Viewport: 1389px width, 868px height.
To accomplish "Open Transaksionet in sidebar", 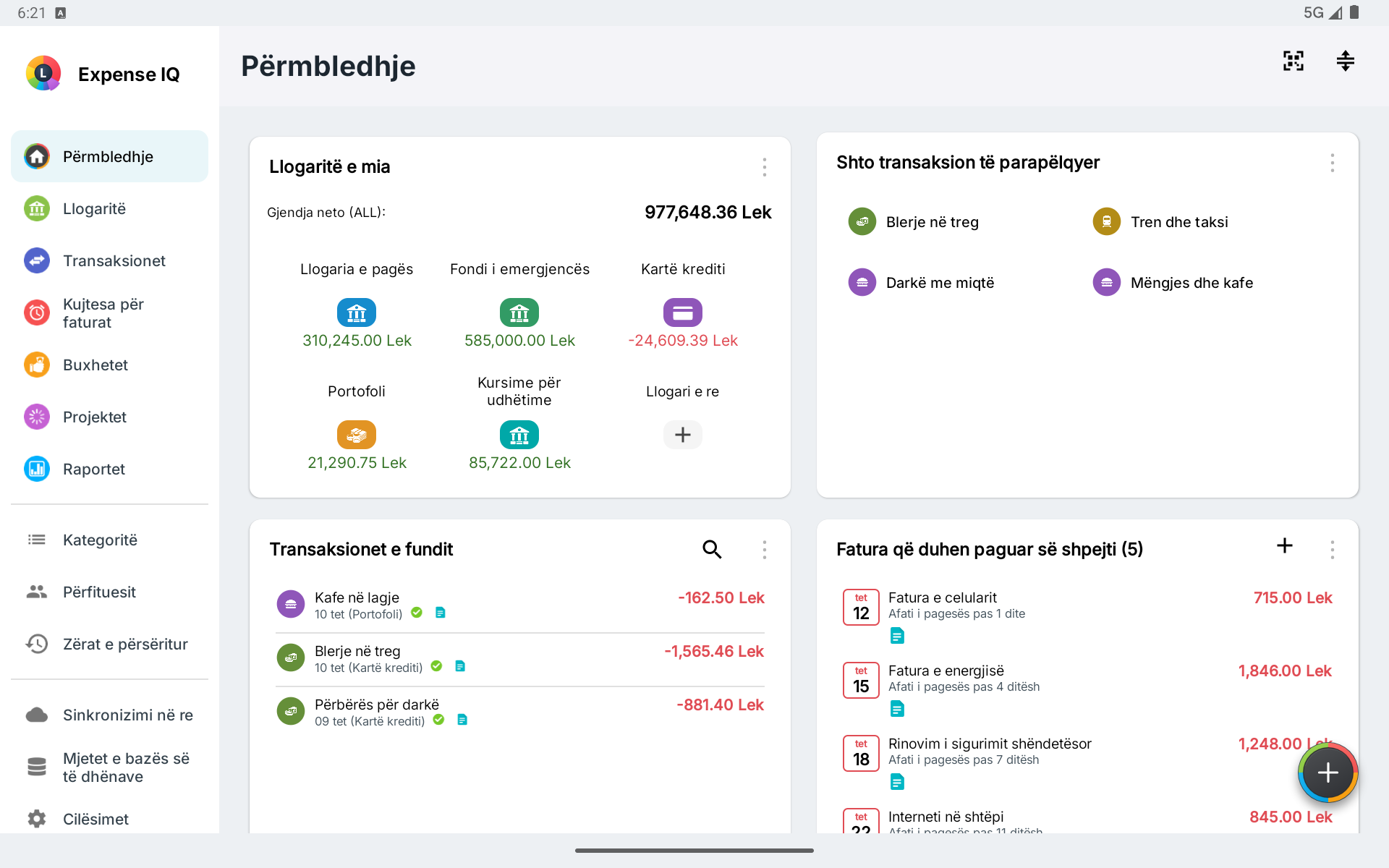I will click(109, 260).
